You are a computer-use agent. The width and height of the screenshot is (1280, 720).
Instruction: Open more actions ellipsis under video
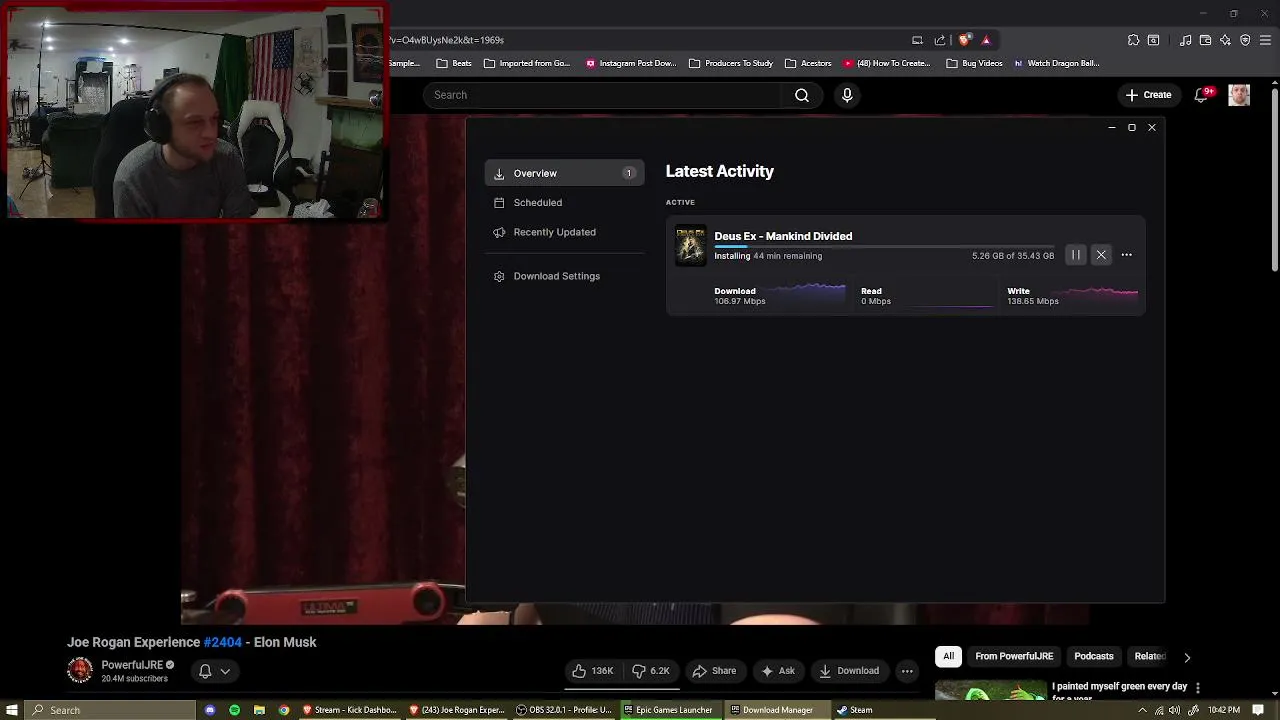pyautogui.click(x=907, y=671)
